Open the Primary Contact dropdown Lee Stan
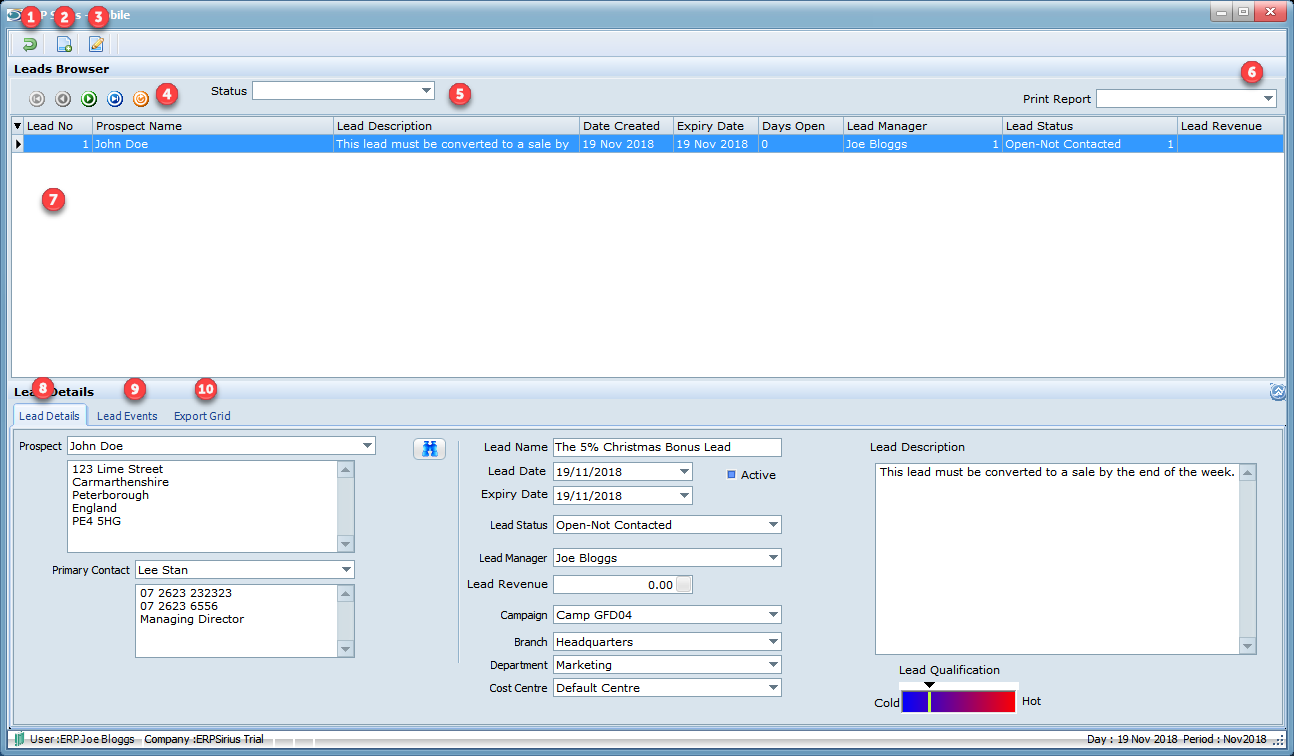The height and width of the screenshot is (756, 1294). click(x=346, y=570)
